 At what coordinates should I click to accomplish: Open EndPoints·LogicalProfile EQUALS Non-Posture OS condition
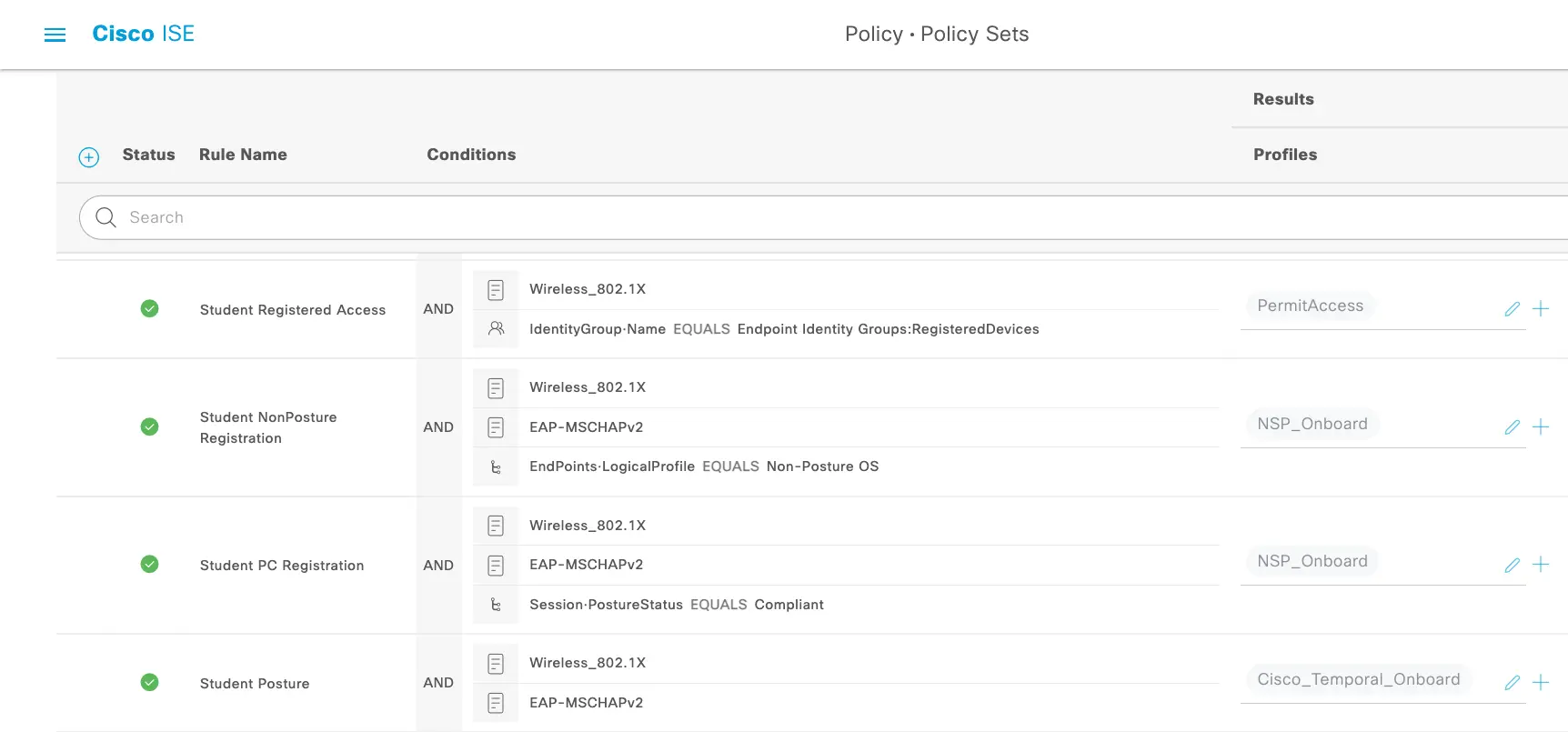click(x=704, y=466)
